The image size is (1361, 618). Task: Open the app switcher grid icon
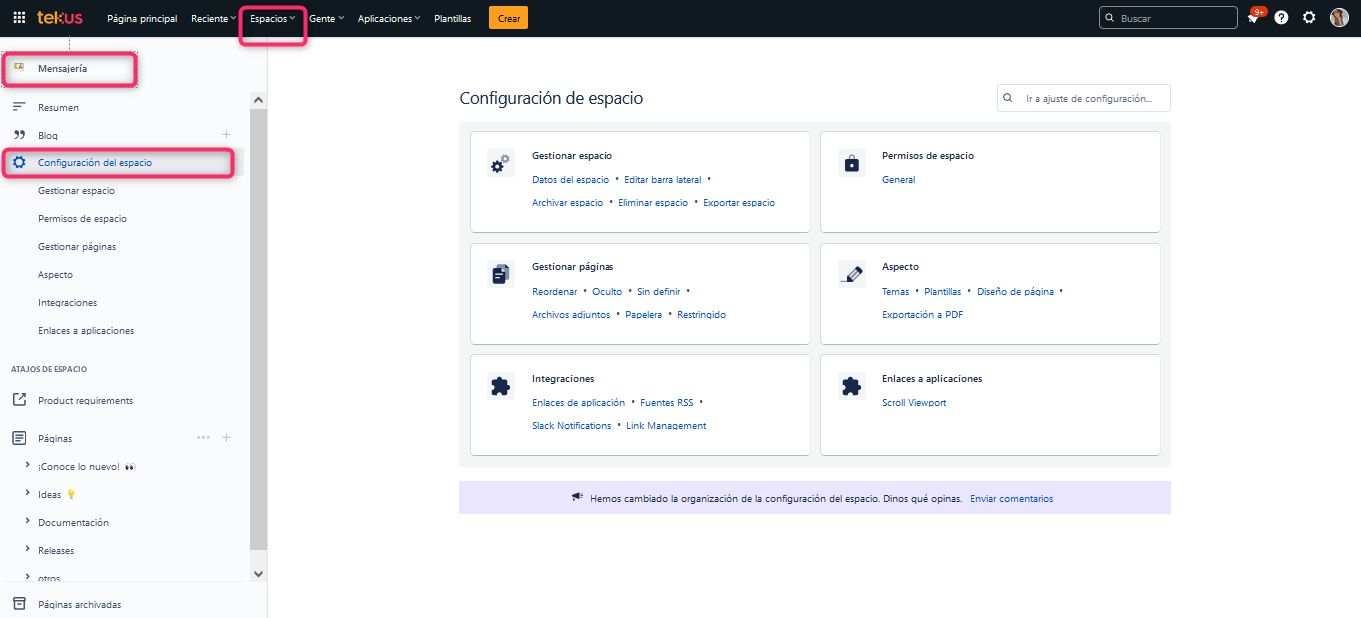pyautogui.click(x=19, y=18)
